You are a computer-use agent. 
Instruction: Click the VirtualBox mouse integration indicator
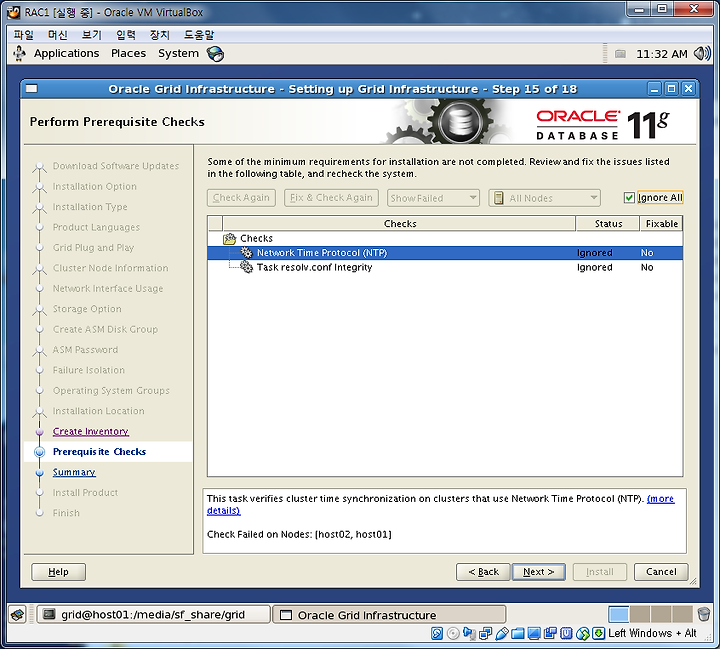(583, 634)
